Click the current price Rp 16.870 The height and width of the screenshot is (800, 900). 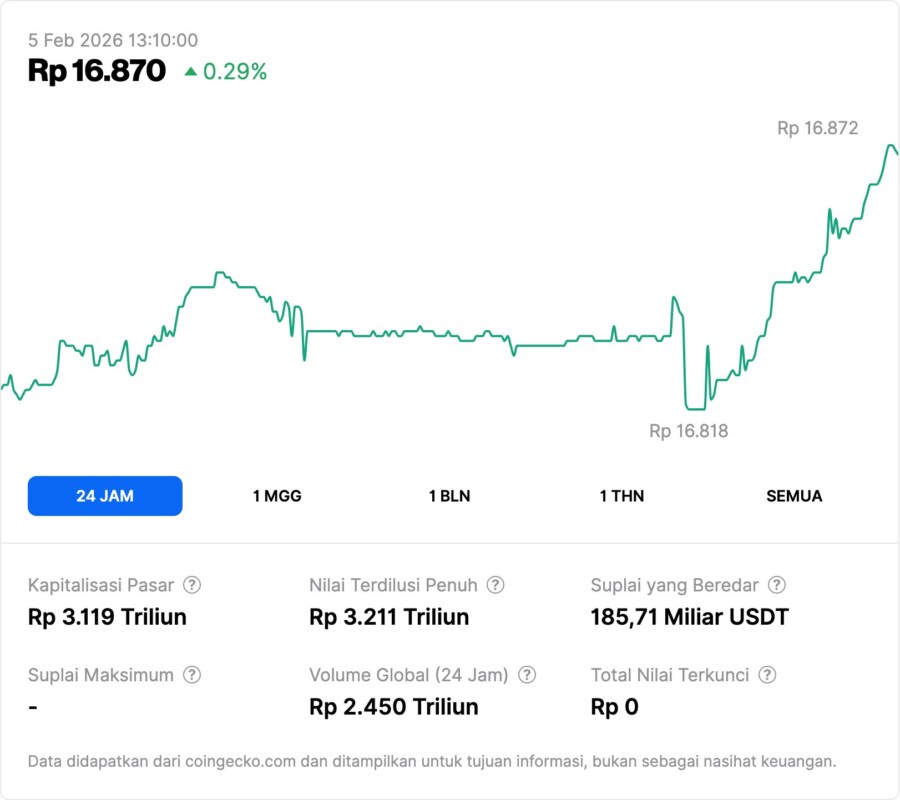96,71
